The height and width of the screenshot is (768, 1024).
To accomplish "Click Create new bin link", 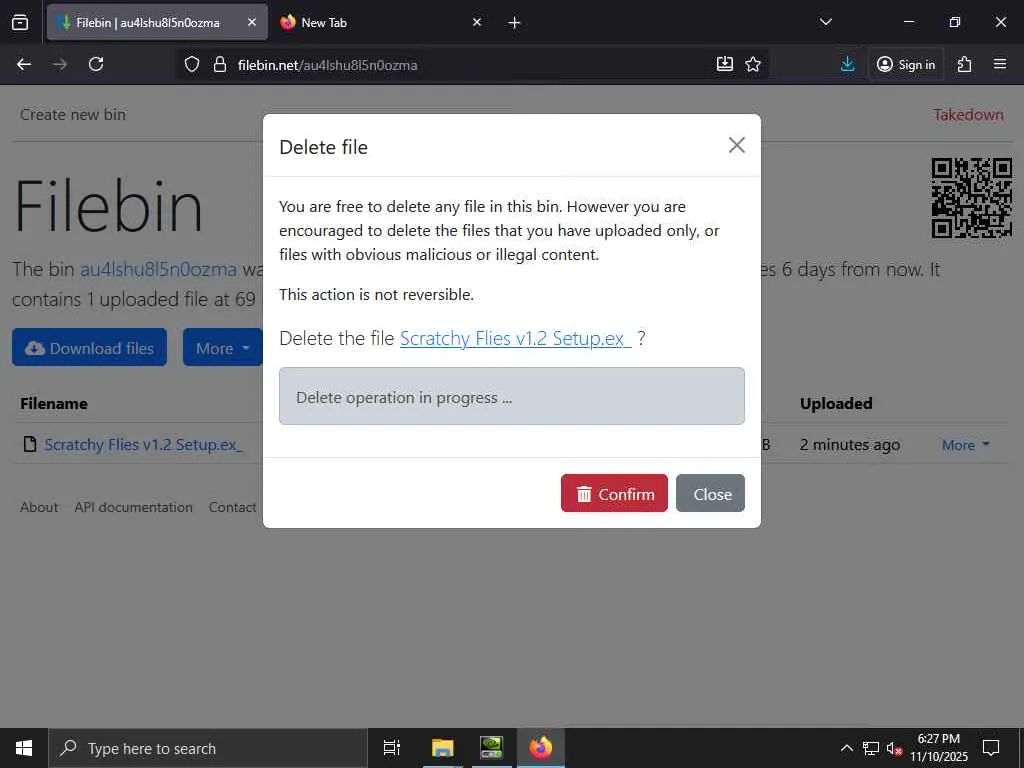I will pos(72,114).
